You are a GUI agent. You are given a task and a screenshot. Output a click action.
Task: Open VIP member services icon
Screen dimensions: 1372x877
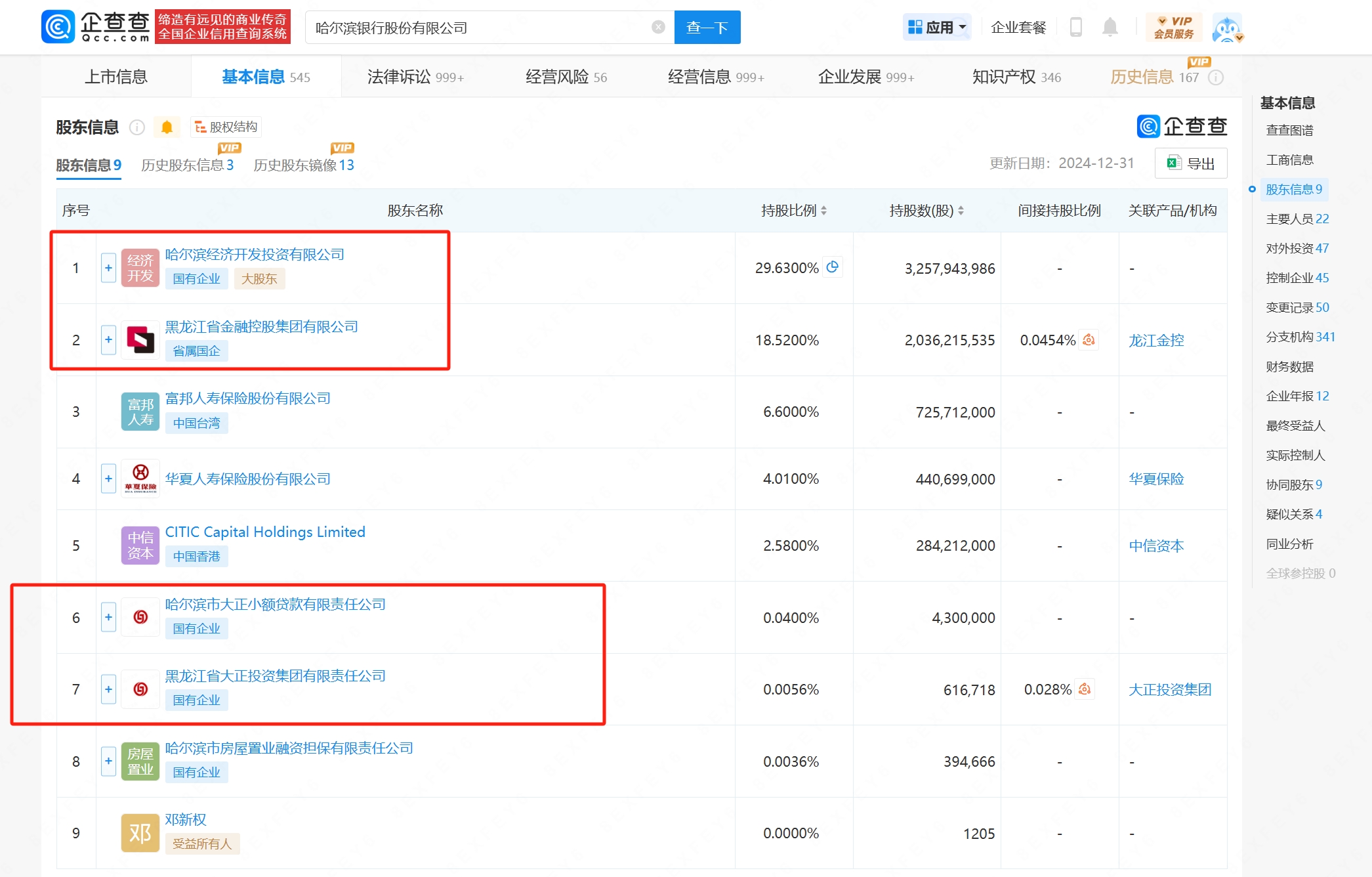1174,27
